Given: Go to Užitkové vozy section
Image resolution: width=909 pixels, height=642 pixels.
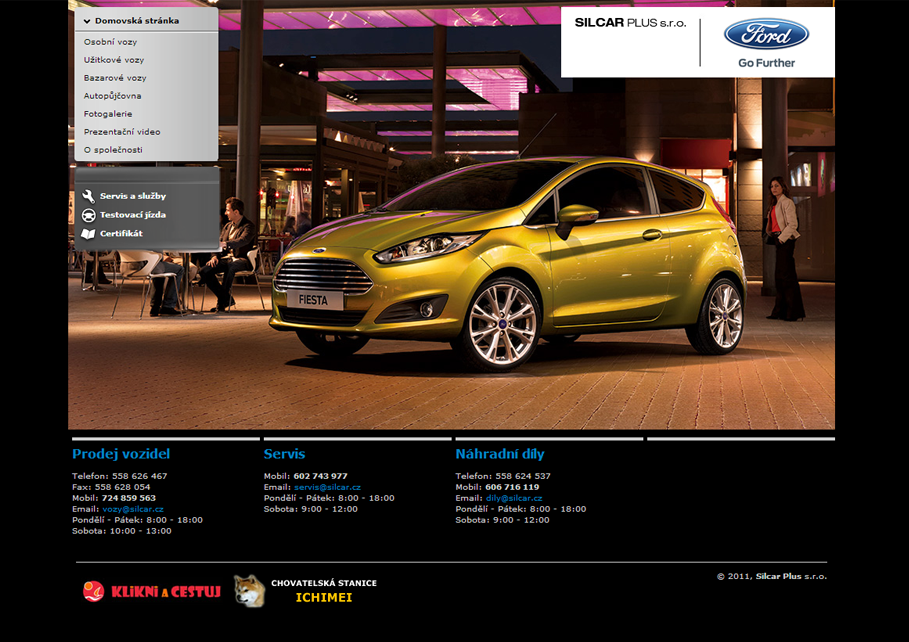Looking at the screenshot, I should (x=114, y=60).
